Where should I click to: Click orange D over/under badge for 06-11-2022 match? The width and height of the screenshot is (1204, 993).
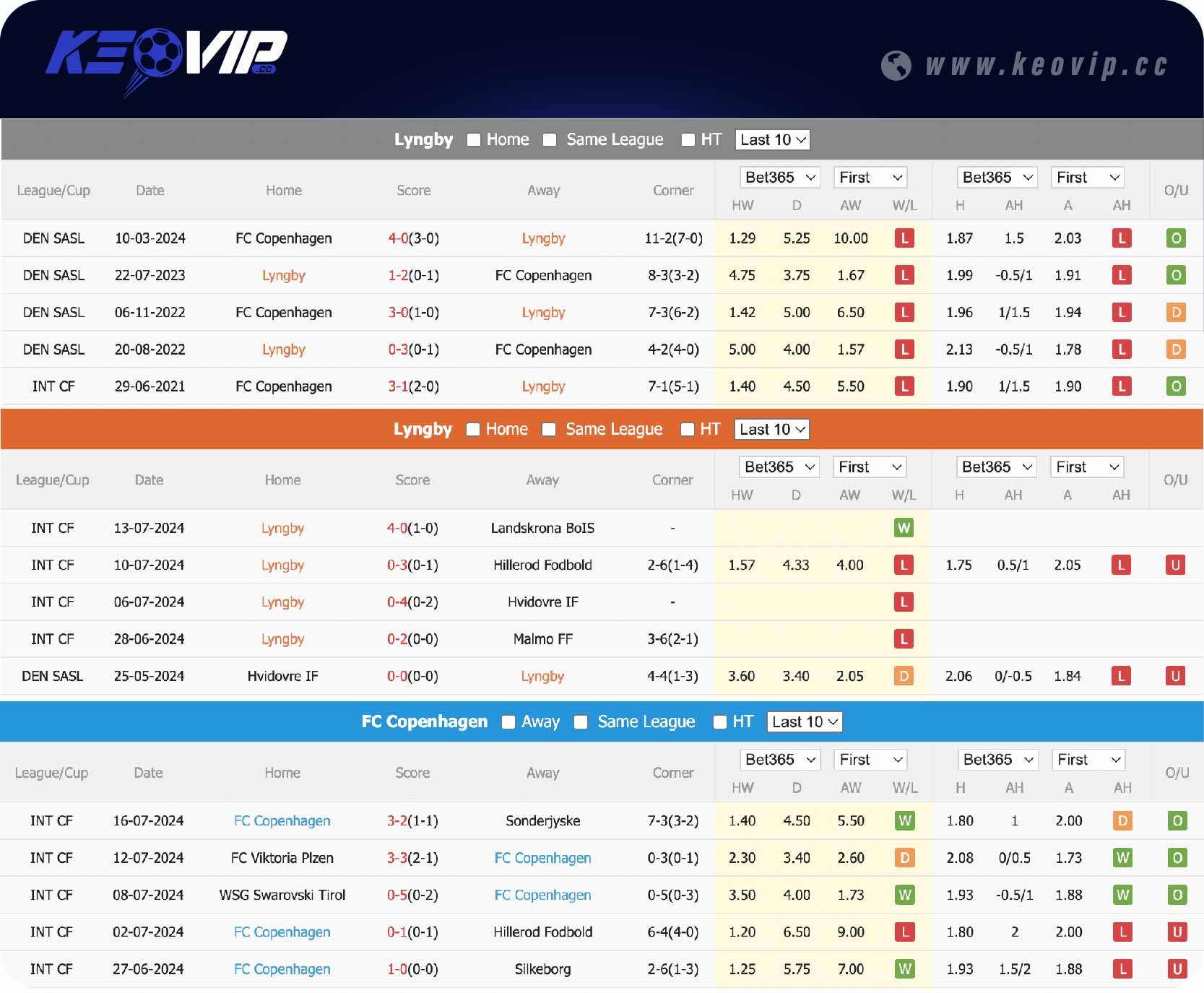(x=1175, y=313)
